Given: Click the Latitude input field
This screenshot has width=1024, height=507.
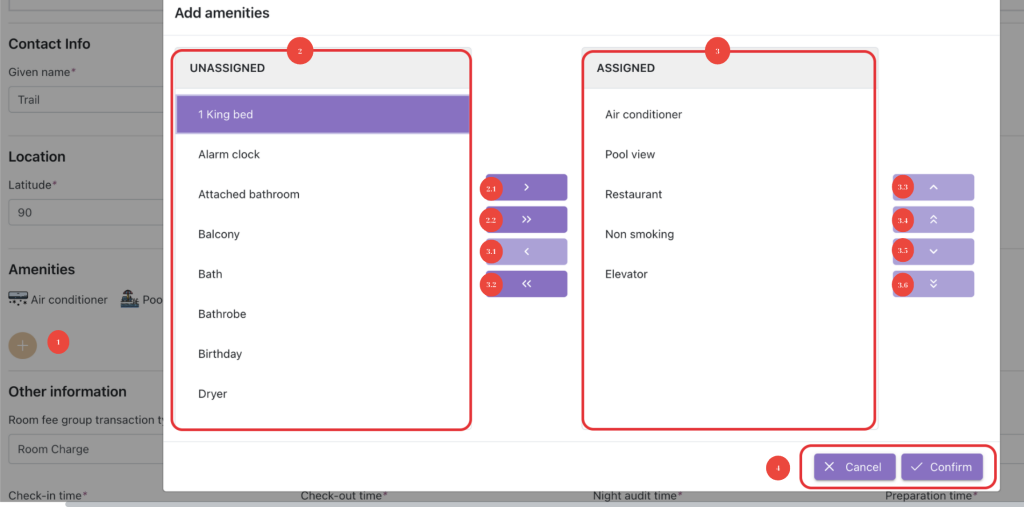Looking at the screenshot, I should pyautogui.click(x=85, y=213).
